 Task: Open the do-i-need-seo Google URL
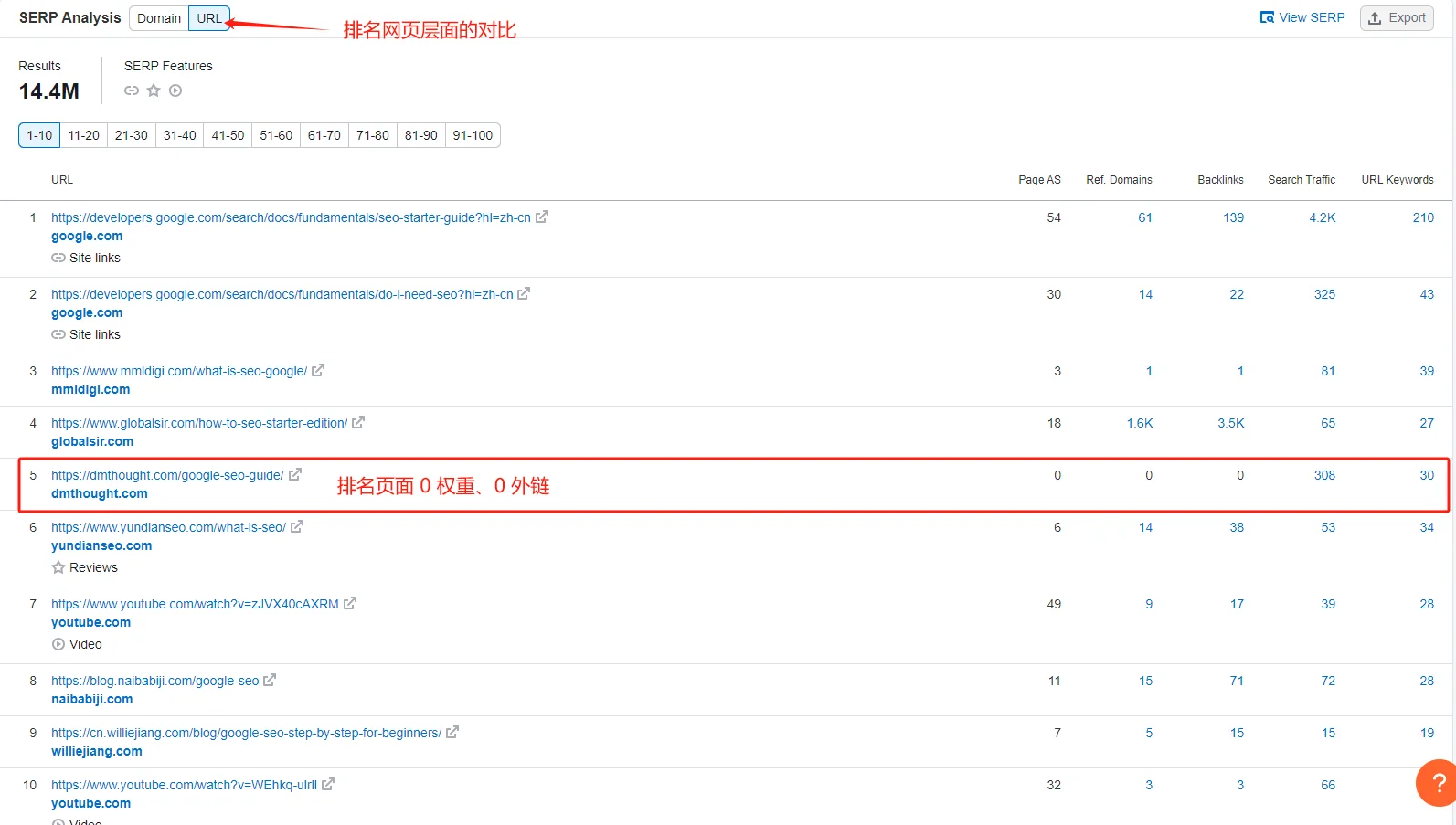coord(282,294)
